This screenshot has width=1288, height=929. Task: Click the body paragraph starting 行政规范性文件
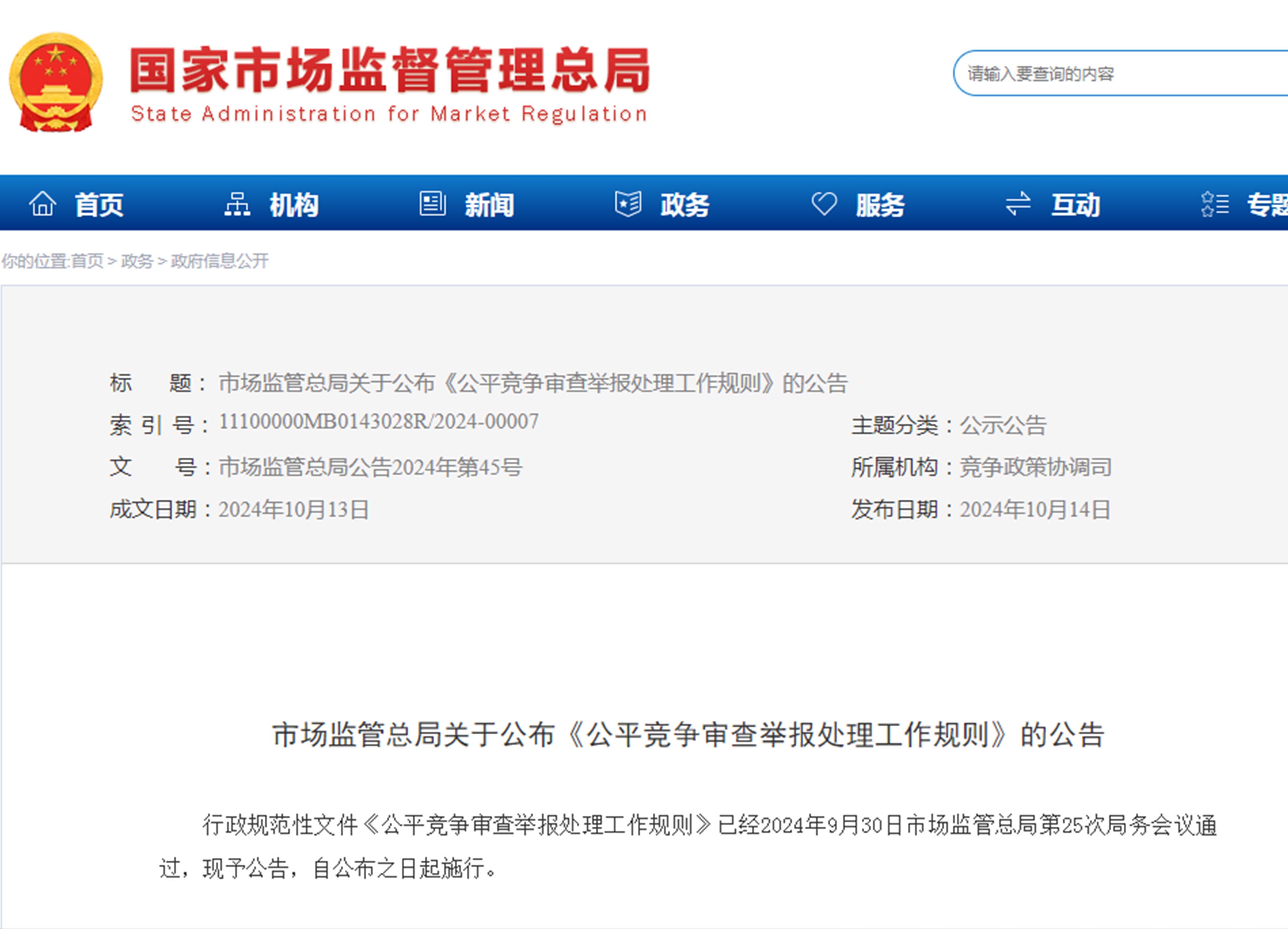click(x=688, y=846)
